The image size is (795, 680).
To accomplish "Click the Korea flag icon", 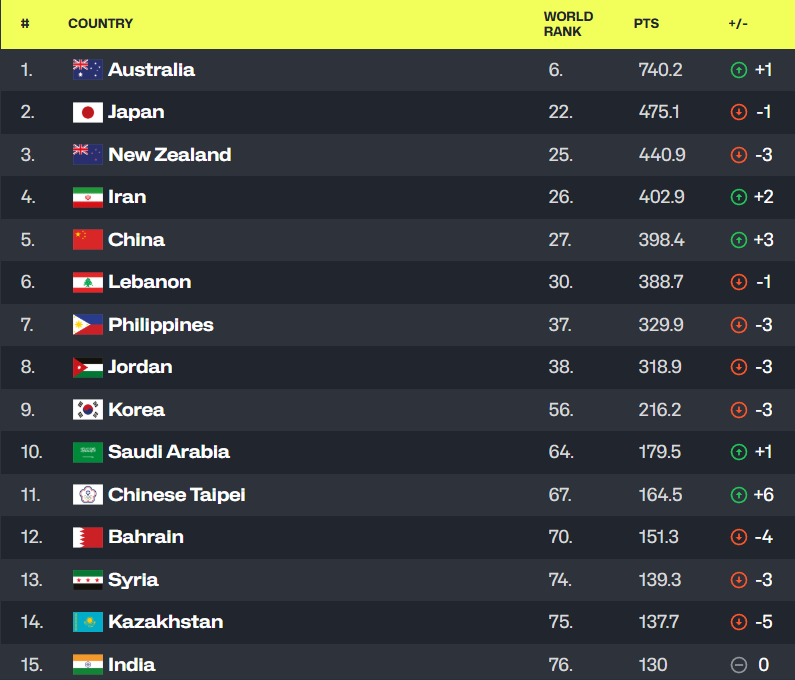I will tap(88, 410).
